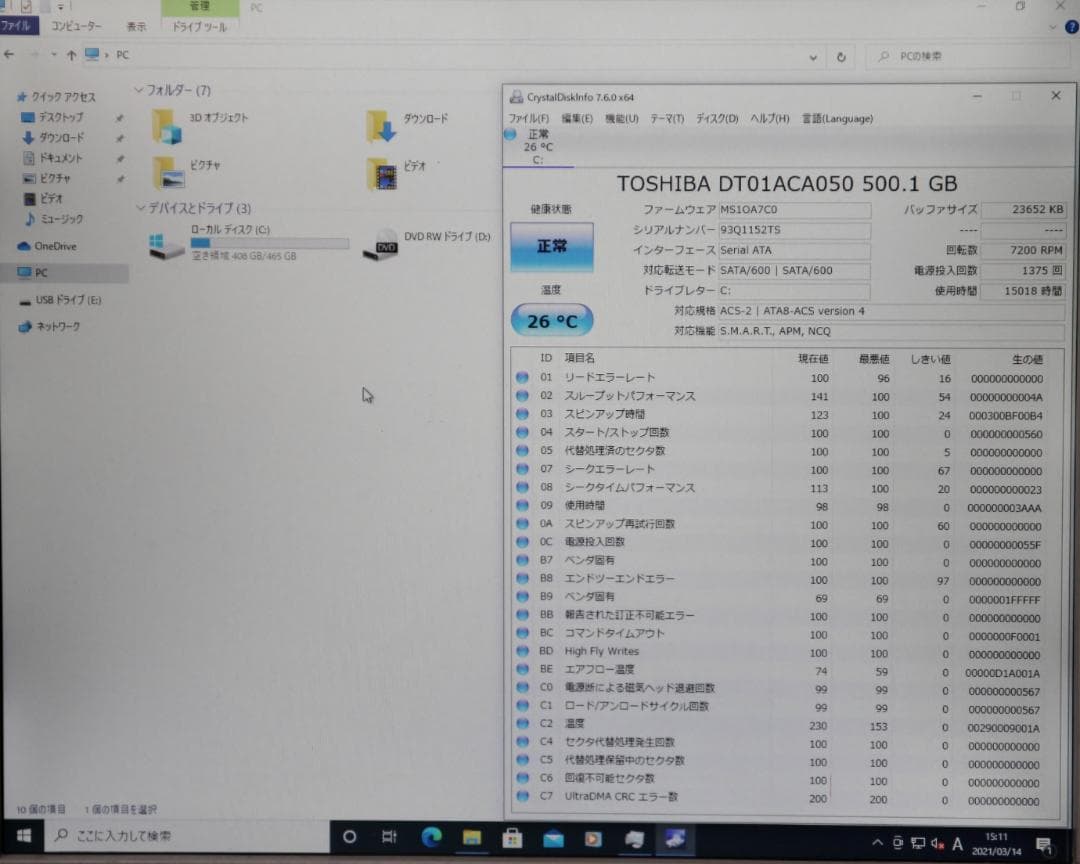Viewport: 1080px width, 864px height.
Task: Open the ファイル tab in Explorer ribbon
Action: 16,26
